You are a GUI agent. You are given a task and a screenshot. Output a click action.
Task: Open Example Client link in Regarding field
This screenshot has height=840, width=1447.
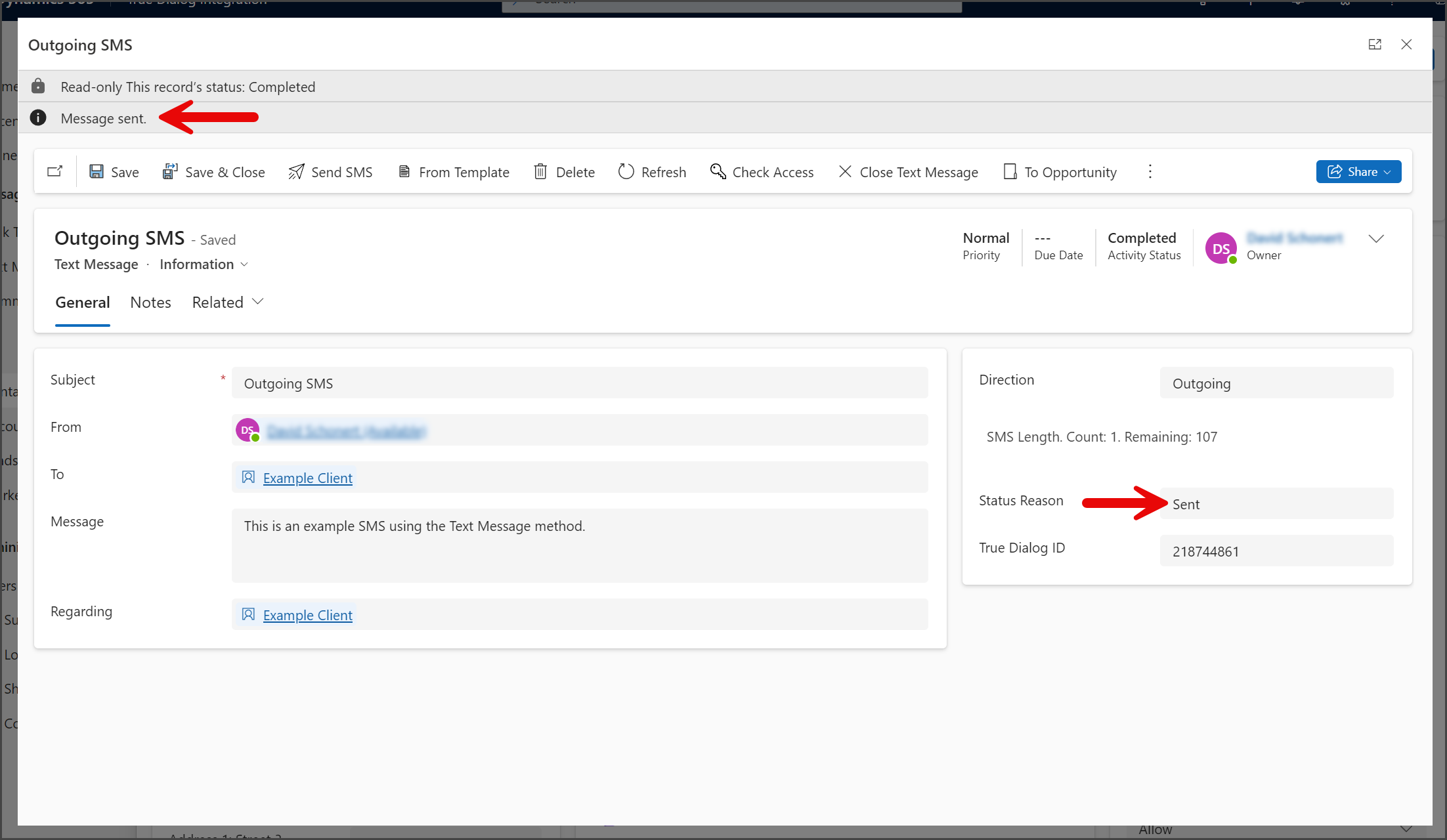click(x=307, y=616)
